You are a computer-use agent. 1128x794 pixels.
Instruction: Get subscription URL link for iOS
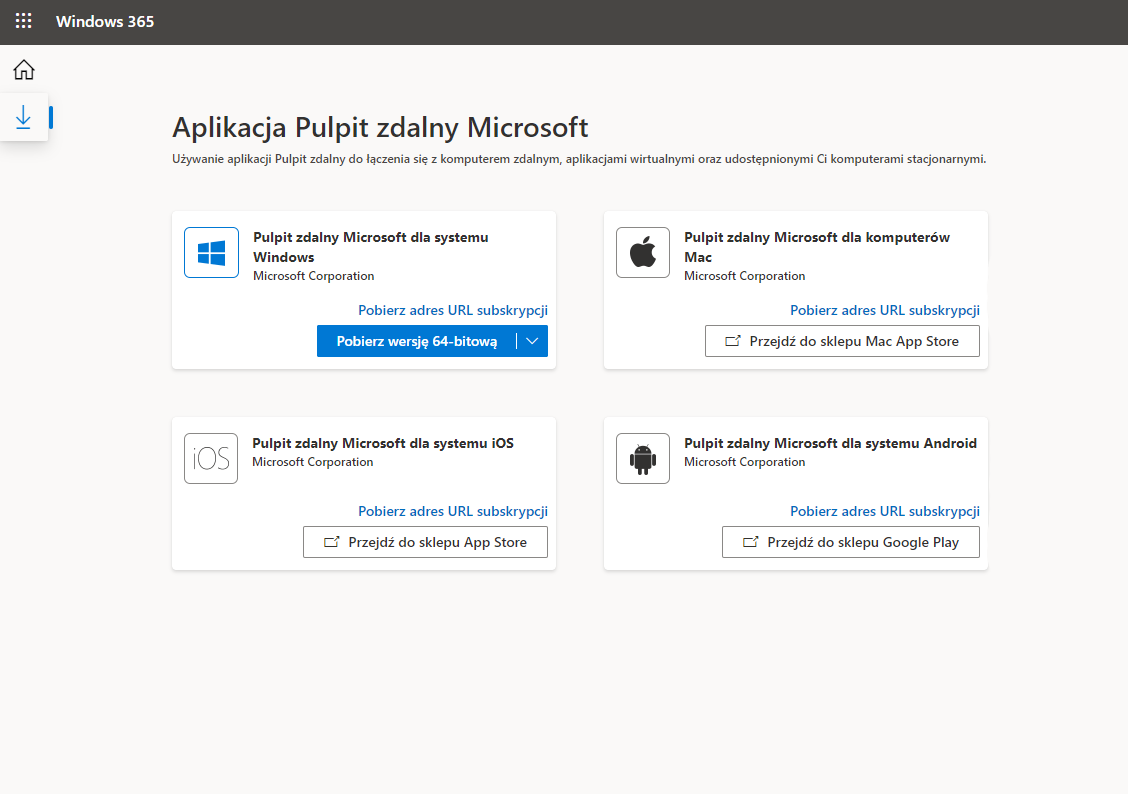(x=452, y=511)
